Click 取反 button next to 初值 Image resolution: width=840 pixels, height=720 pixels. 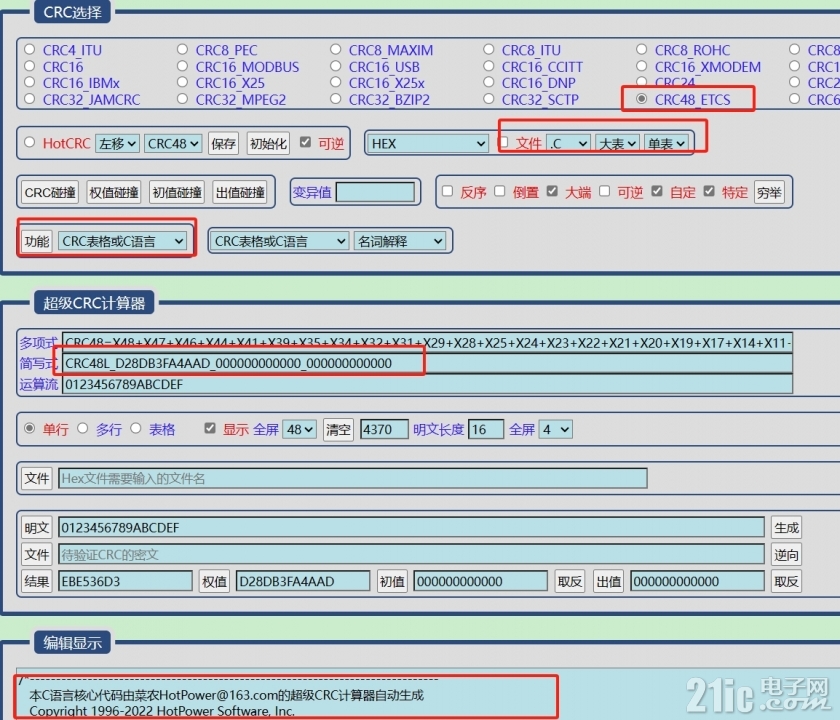(569, 581)
